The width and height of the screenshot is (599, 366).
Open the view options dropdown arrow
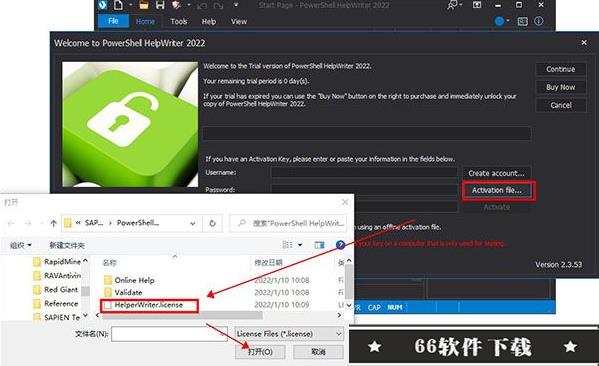300,245
